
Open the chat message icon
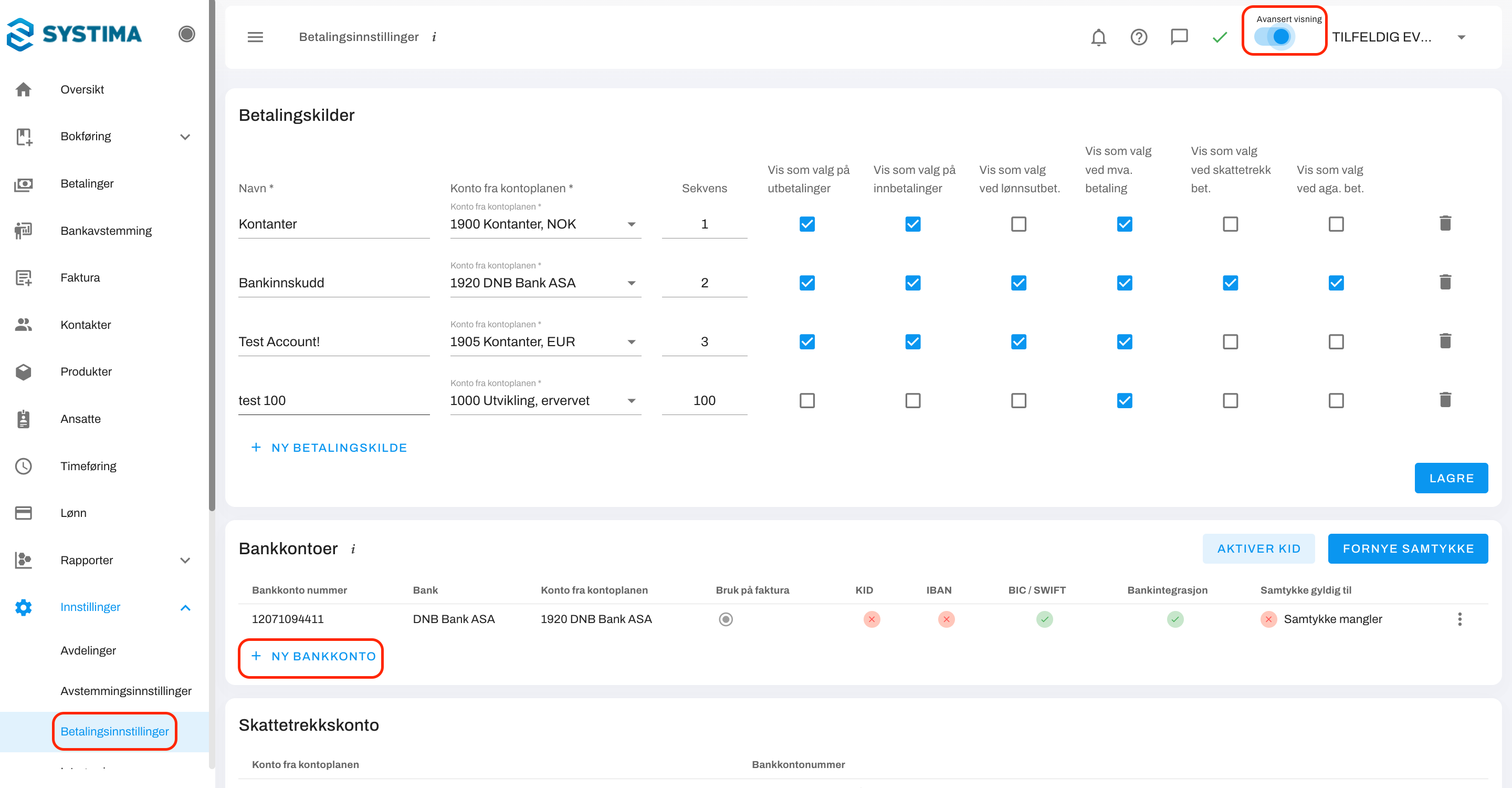pos(1179,37)
